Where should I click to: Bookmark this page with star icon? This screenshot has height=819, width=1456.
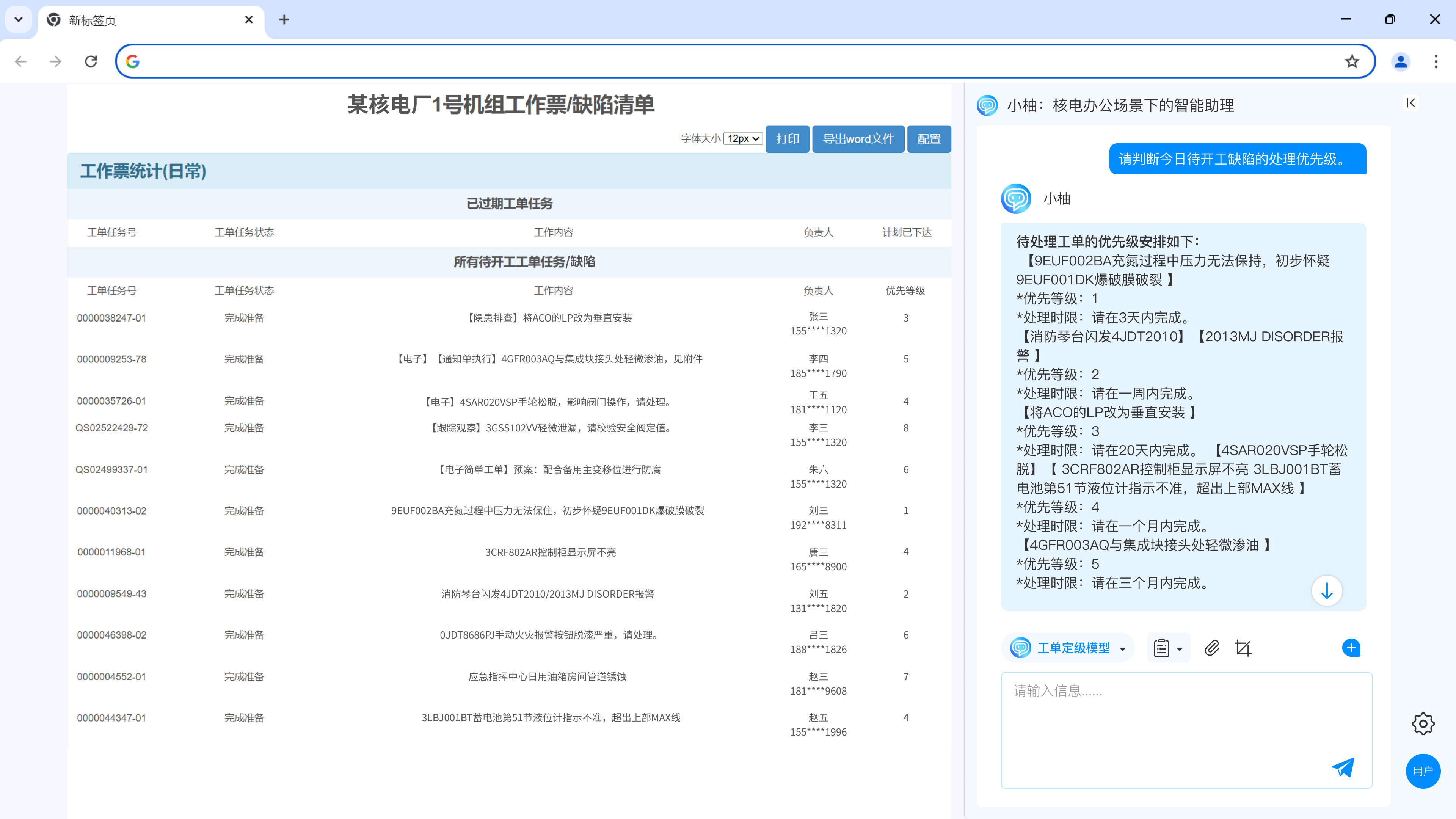(x=1352, y=61)
